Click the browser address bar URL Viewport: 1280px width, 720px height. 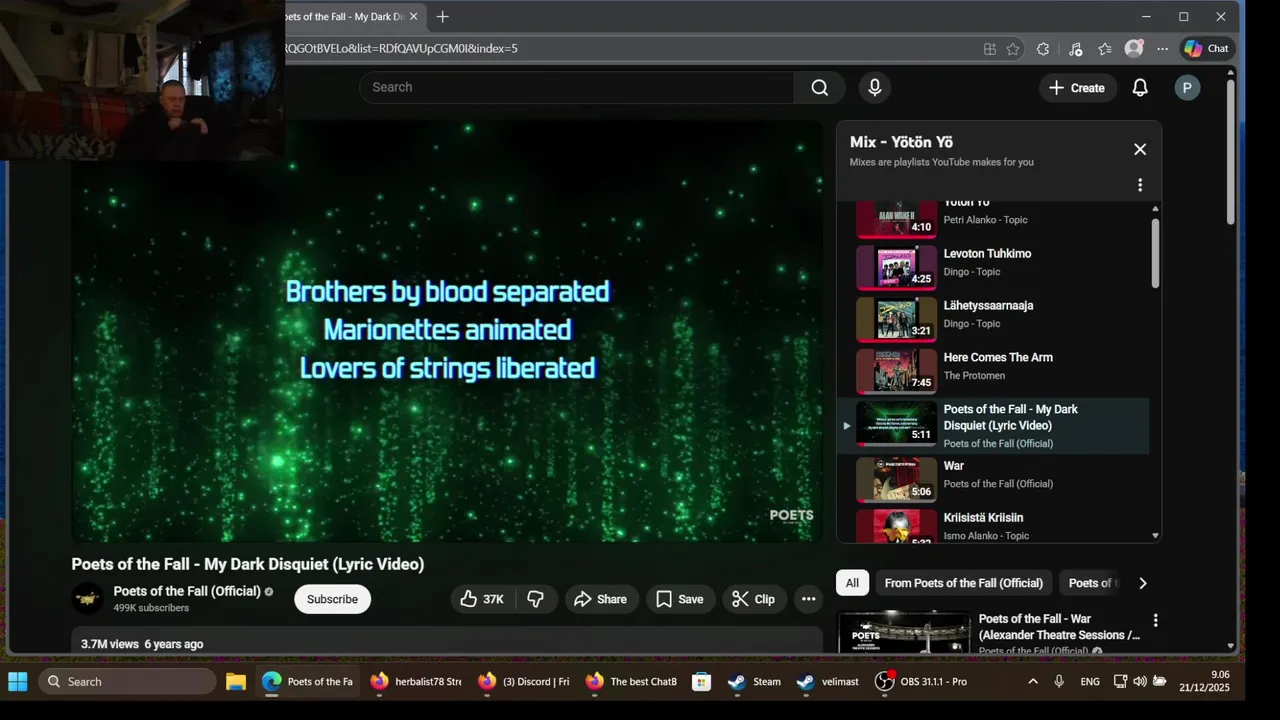point(400,48)
